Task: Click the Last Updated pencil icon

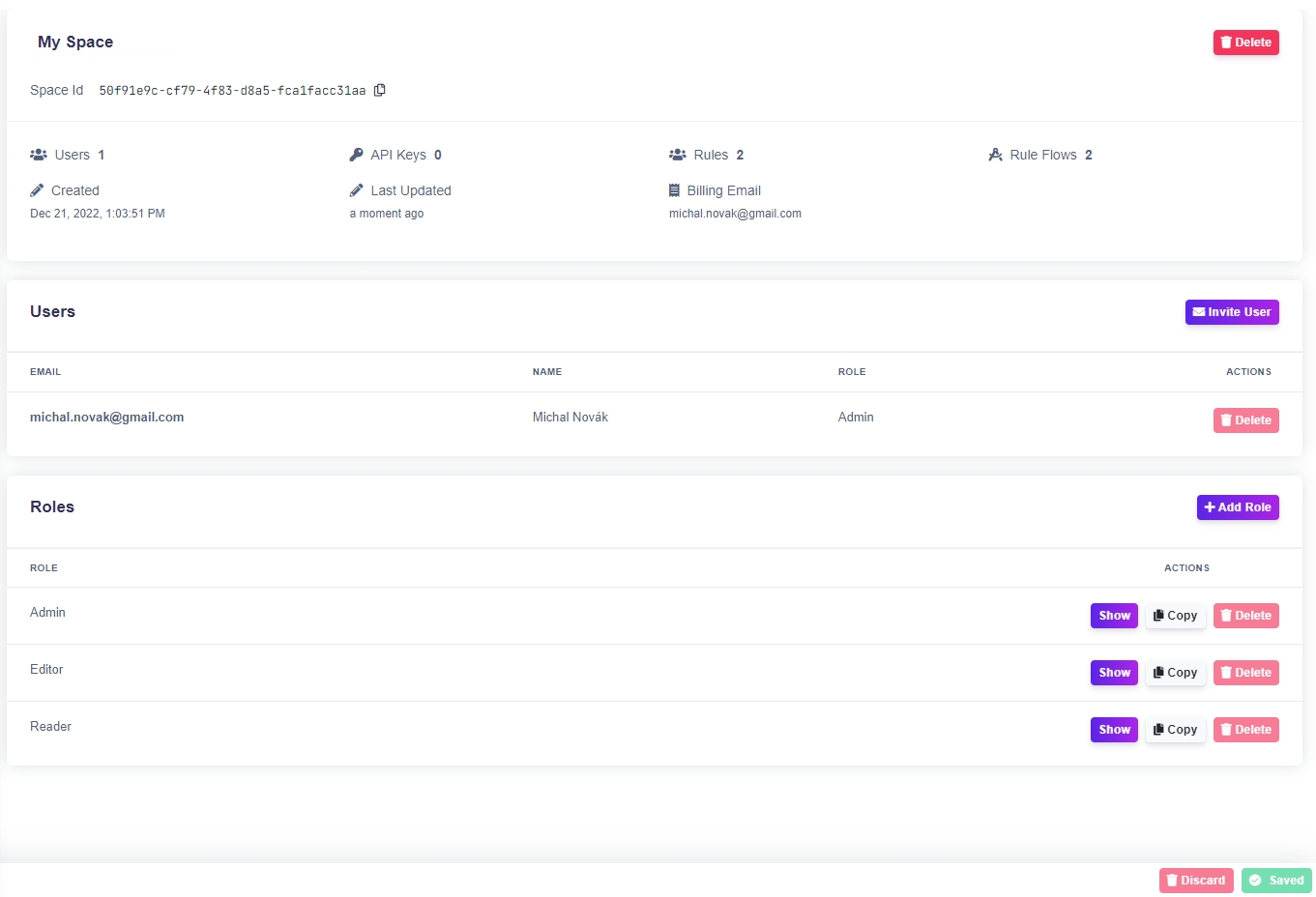Action: pyautogui.click(x=356, y=190)
